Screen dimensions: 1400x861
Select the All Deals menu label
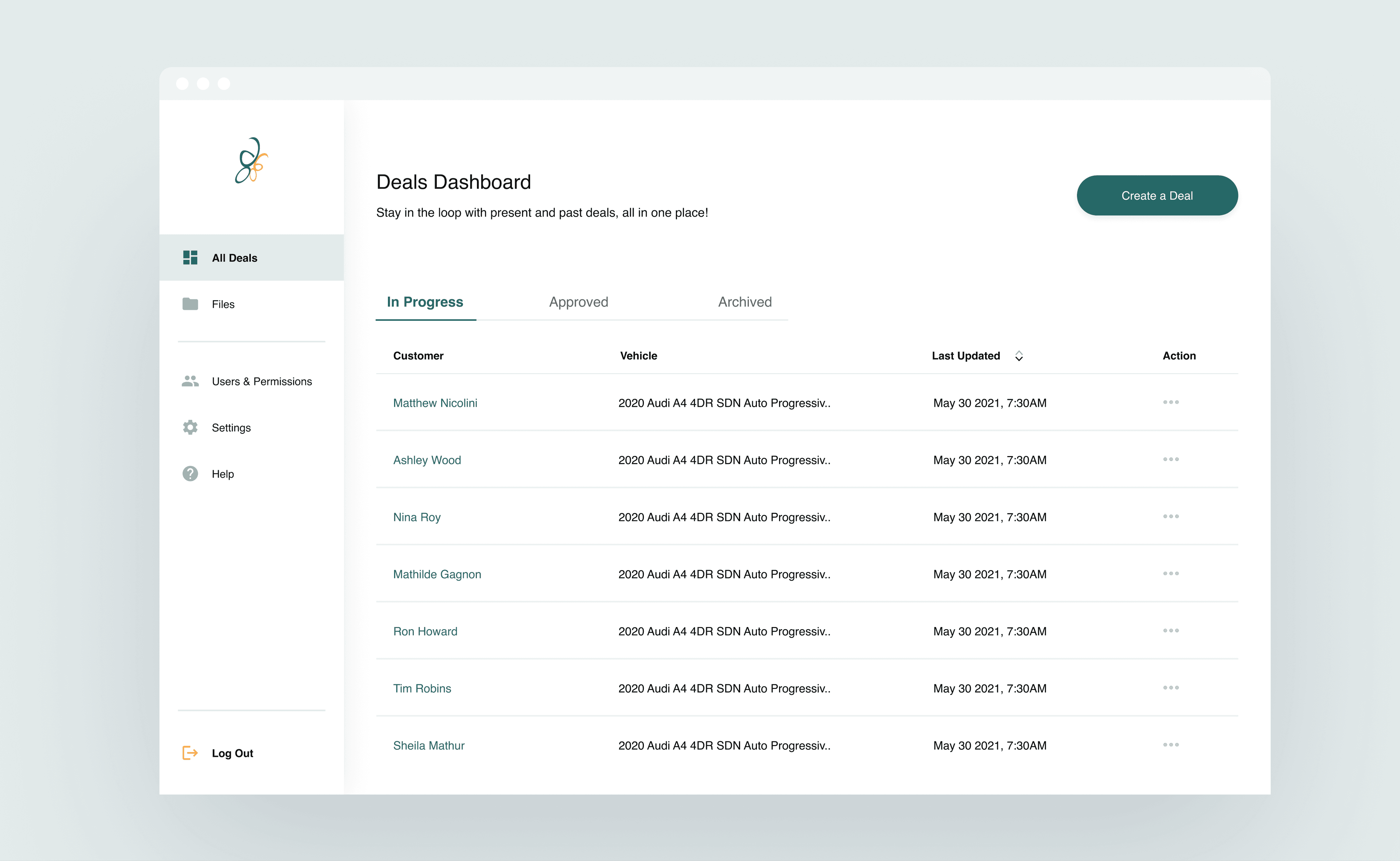coord(235,258)
